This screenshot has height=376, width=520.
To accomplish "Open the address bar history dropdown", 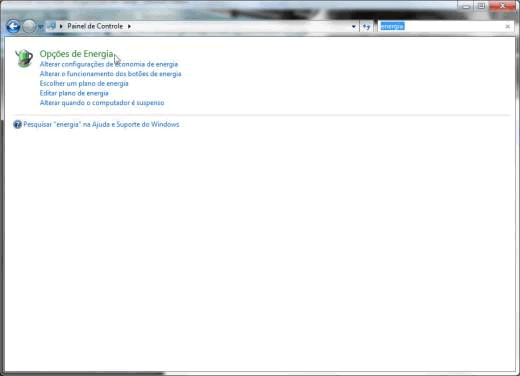I will (354, 26).
